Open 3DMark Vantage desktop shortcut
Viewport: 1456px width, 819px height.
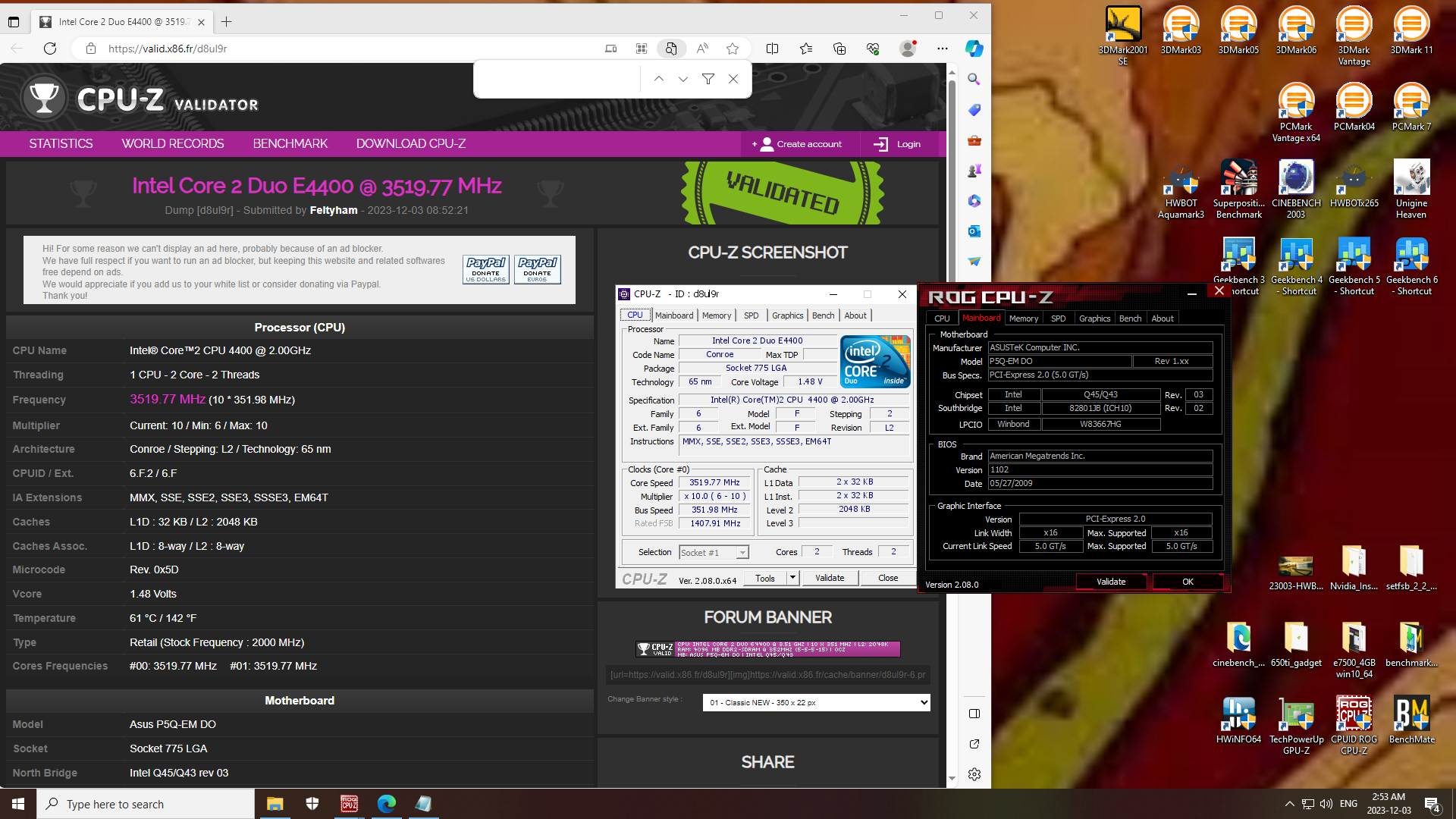coord(1354,36)
